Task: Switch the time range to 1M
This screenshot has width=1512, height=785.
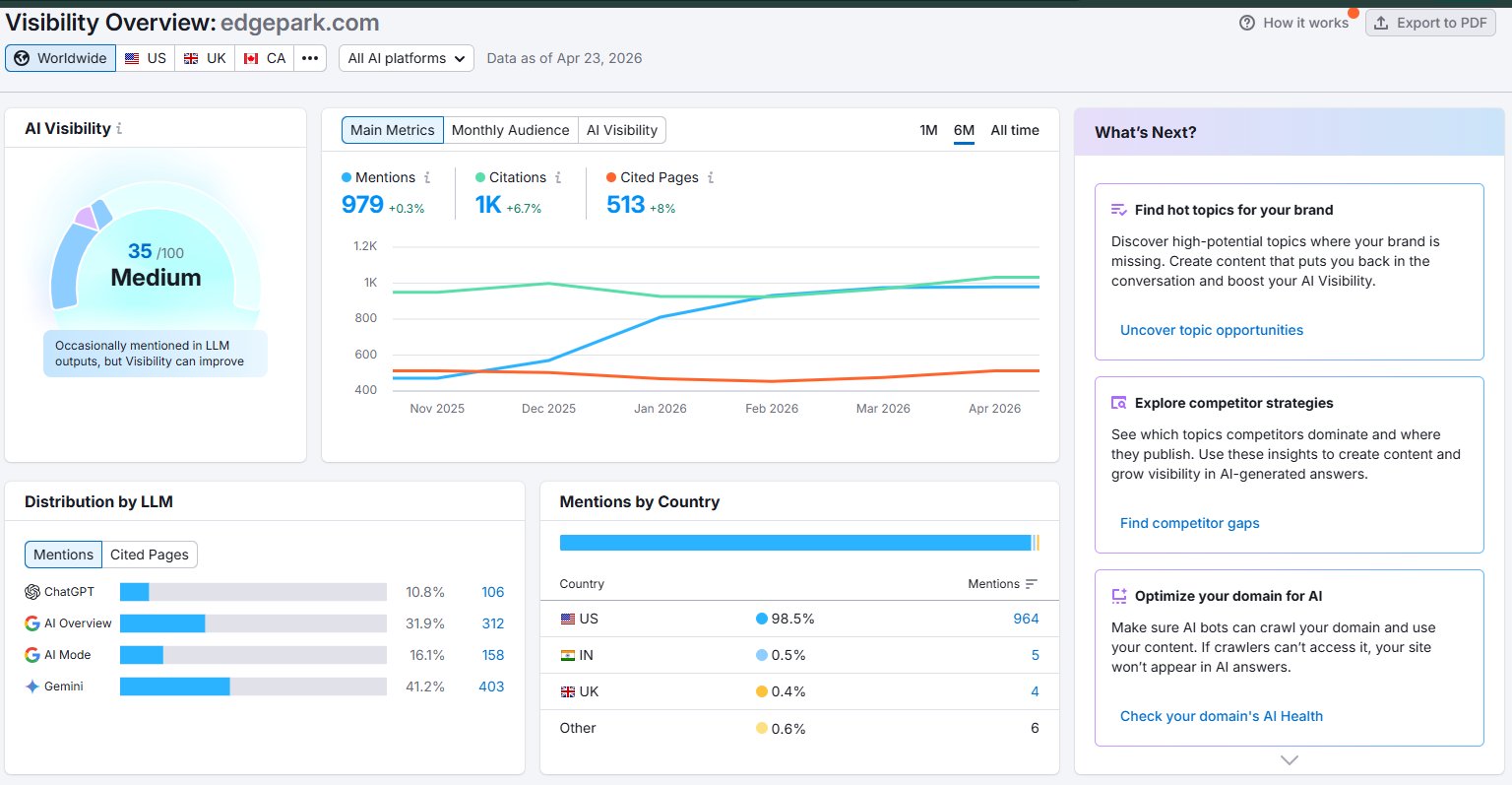Action: pos(928,130)
